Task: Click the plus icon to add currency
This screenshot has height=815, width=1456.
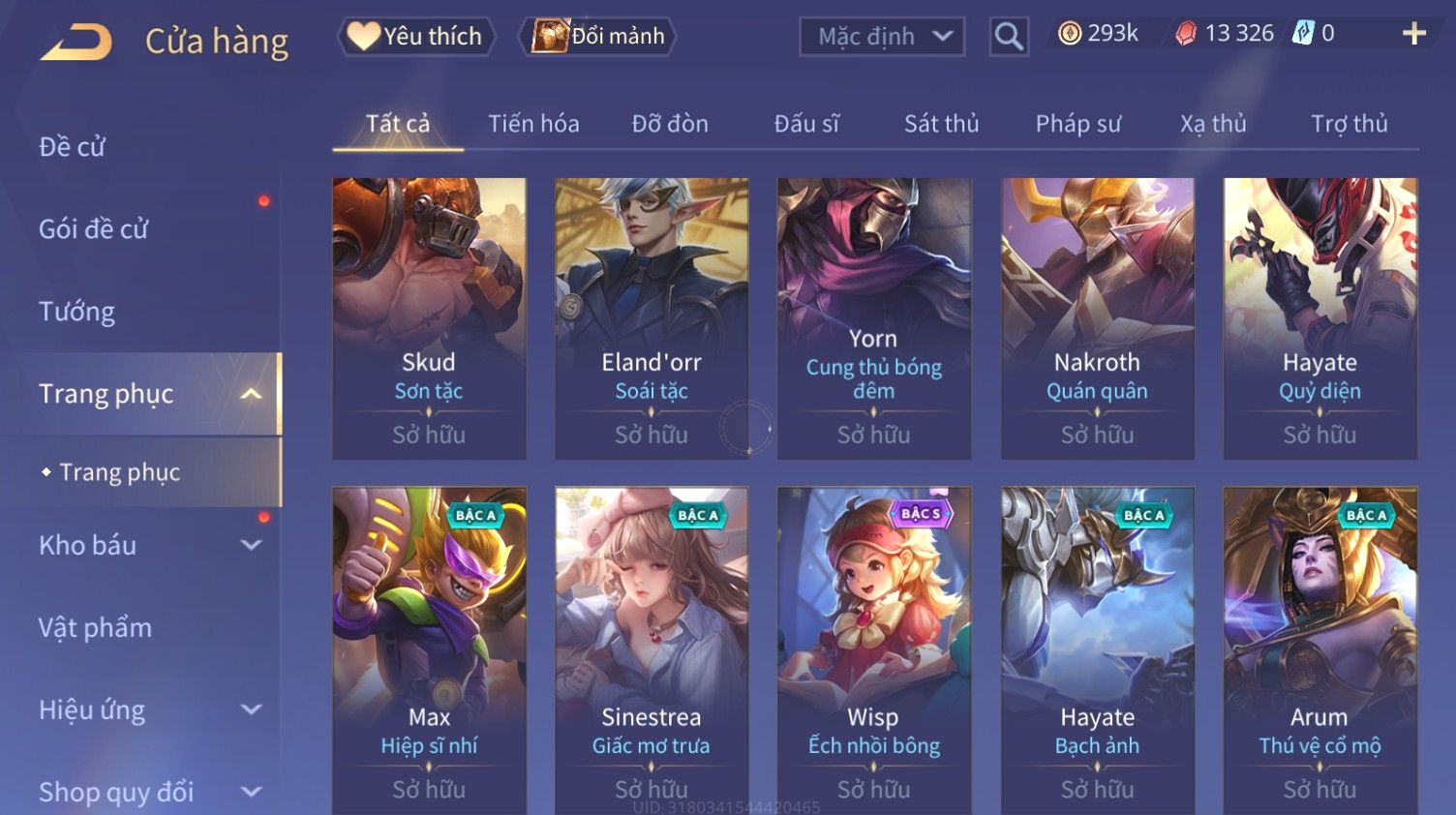Action: [x=1413, y=34]
